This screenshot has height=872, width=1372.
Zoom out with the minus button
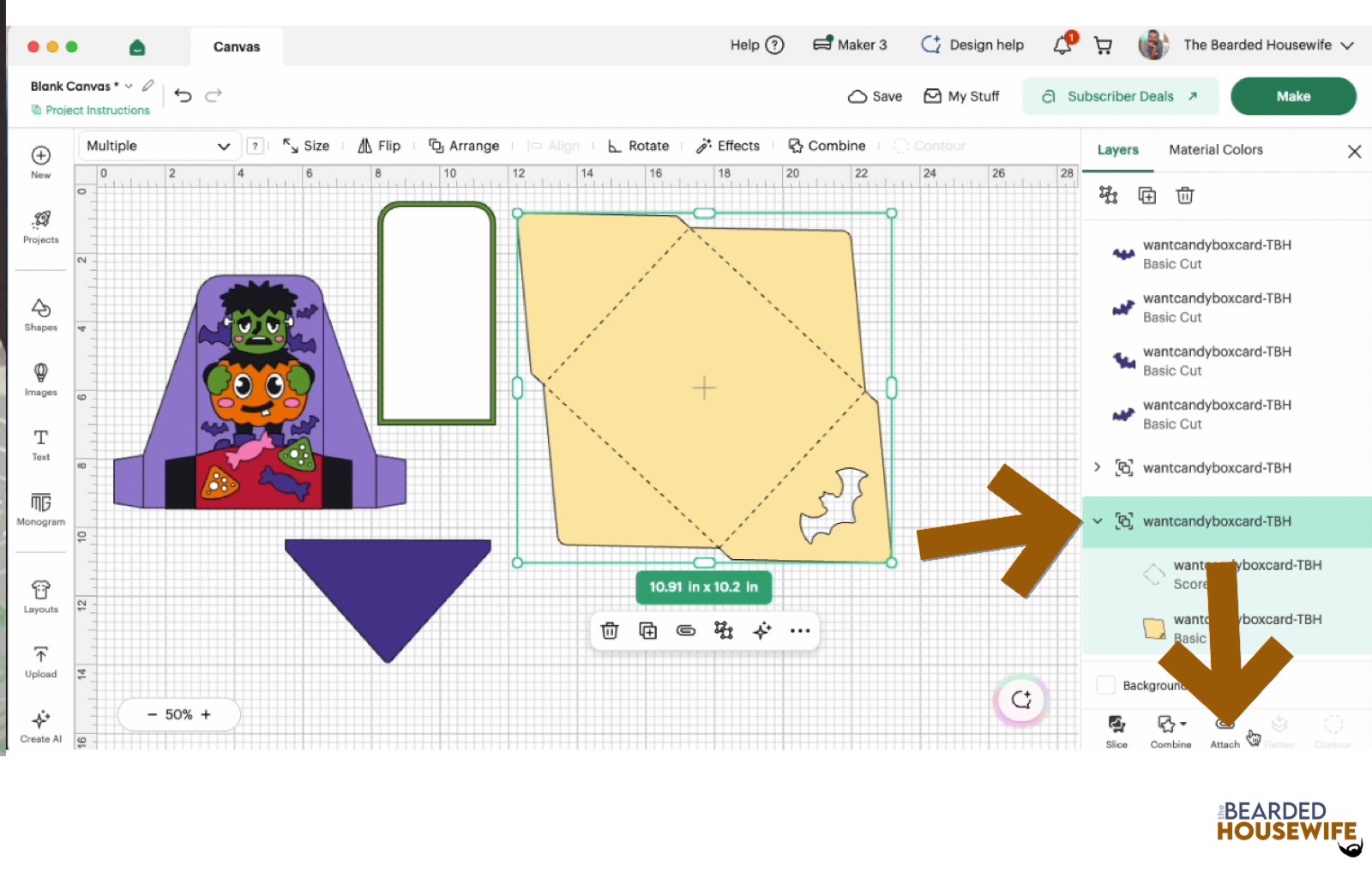tap(153, 714)
